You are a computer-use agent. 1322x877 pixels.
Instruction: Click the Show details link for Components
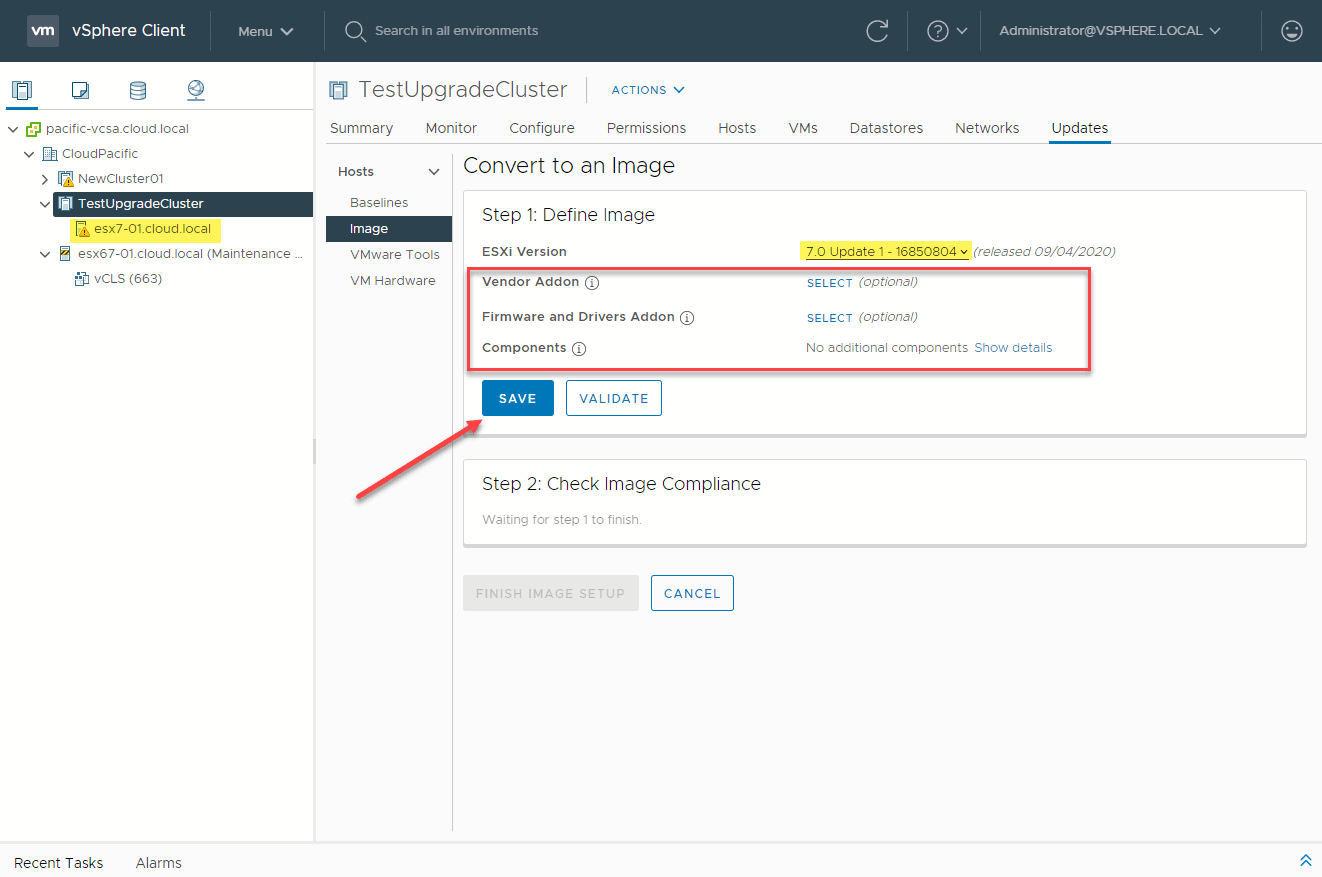click(1013, 348)
